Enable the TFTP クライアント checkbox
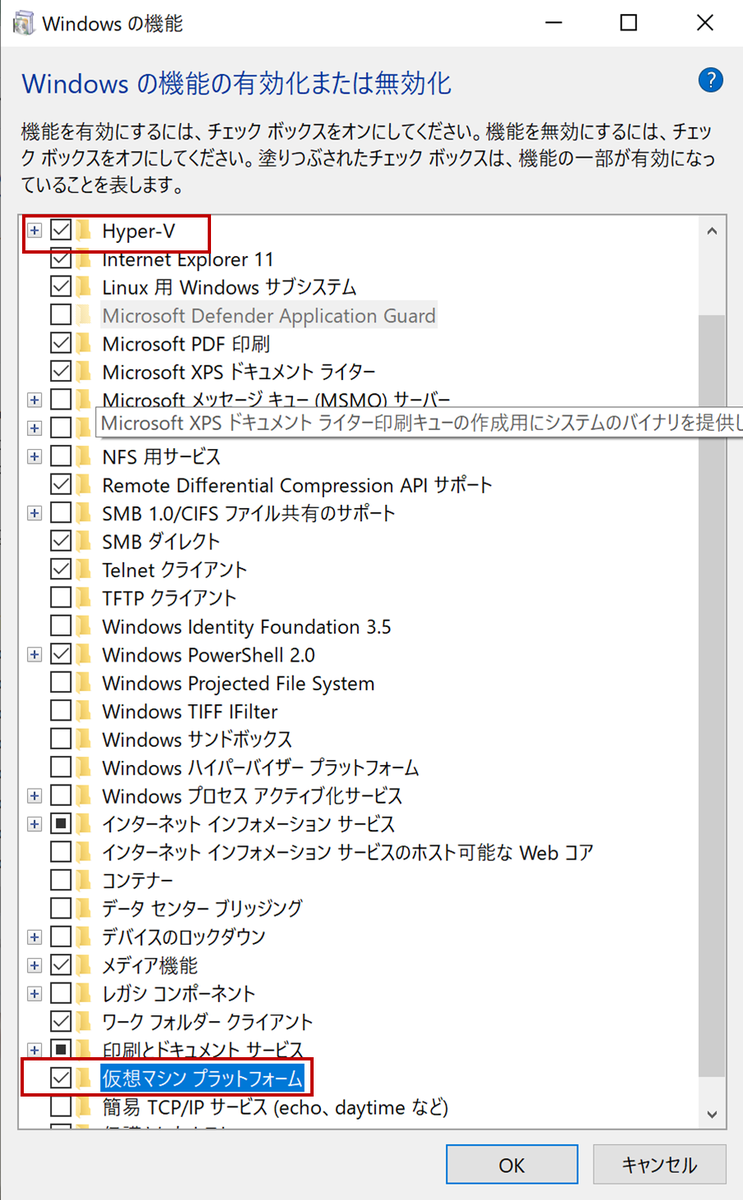This screenshot has height=1200, width=743. click(61, 598)
